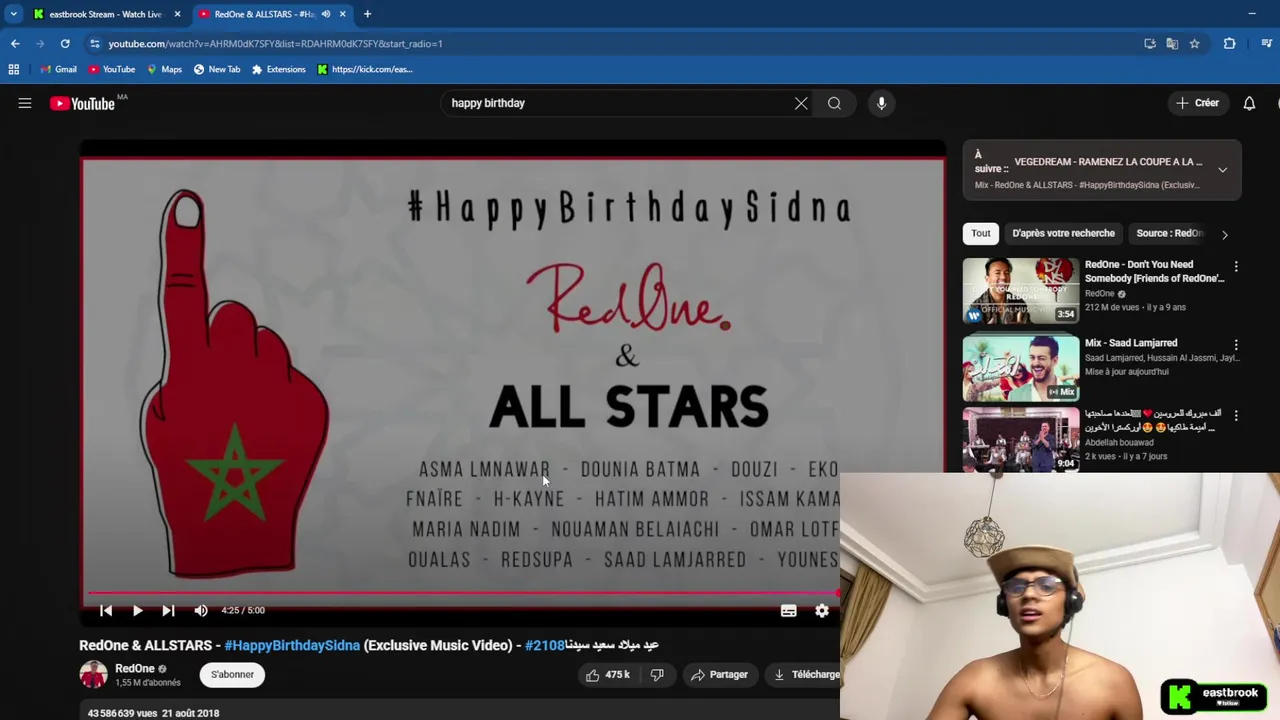Open a new browser tab with plus
The width and height of the screenshot is (1280, 720).
[x=367, y=14]
